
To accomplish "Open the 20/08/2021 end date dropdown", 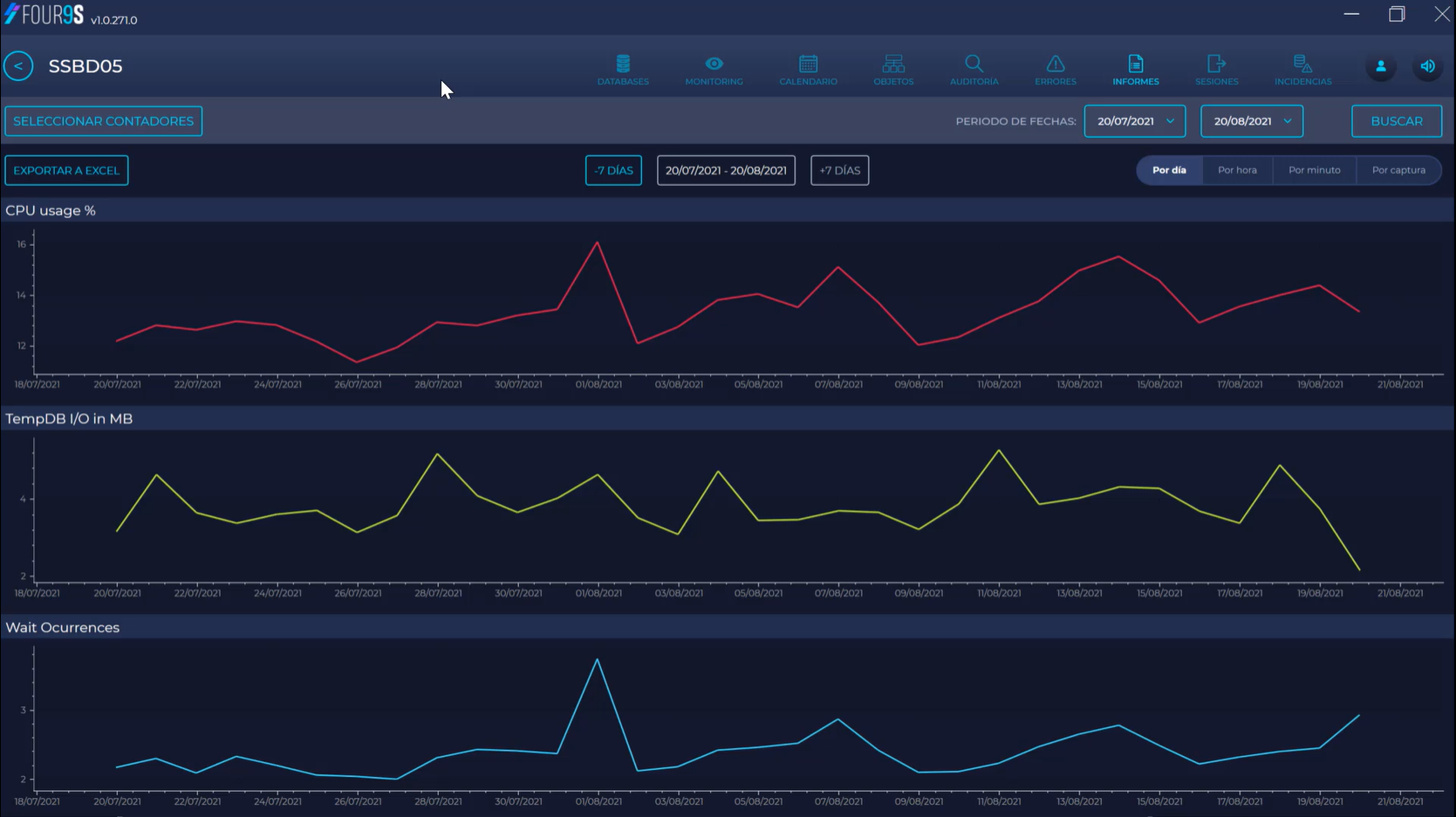I will click(1251, 121).
